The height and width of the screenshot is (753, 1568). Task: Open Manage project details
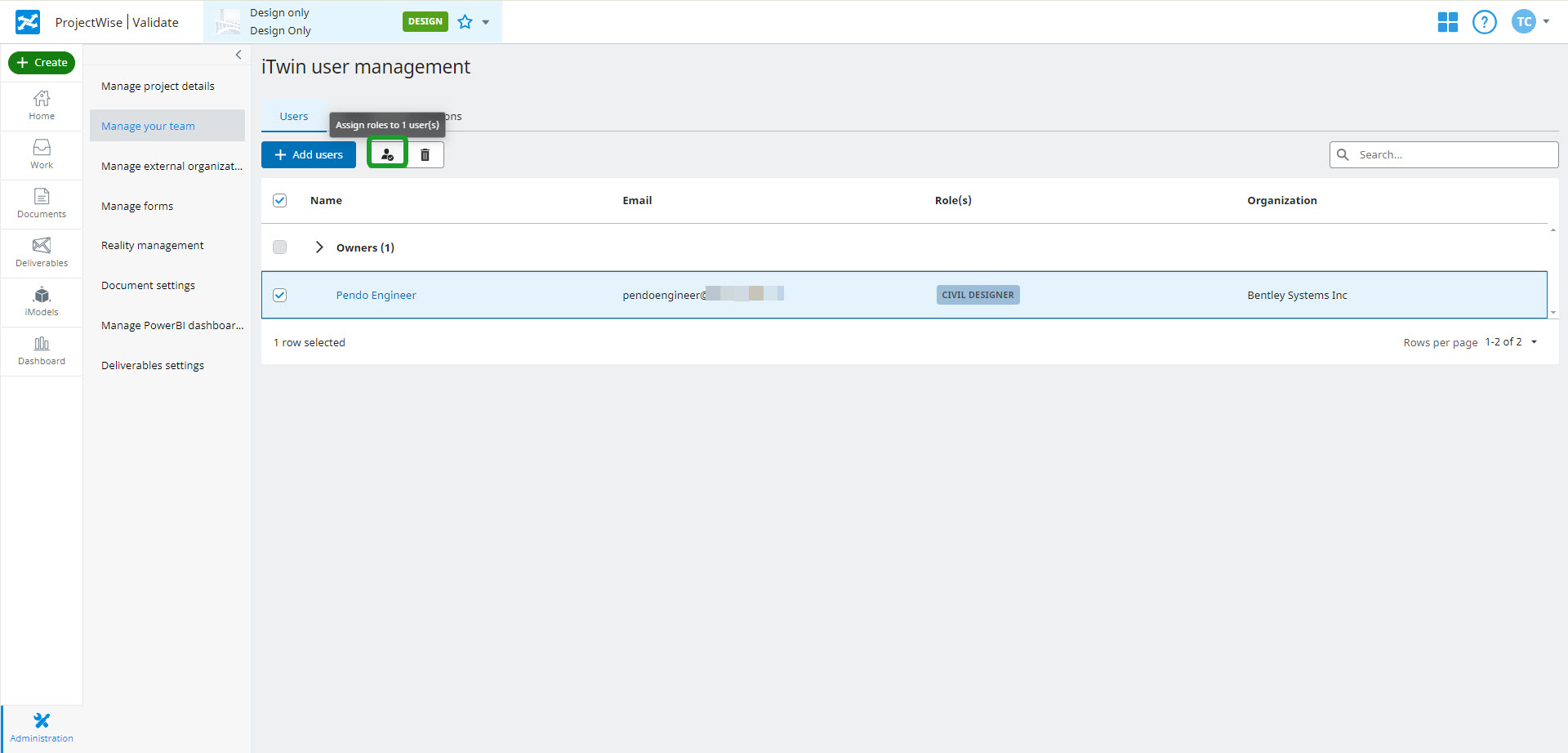pyautogui.click(x=167, y=86)
